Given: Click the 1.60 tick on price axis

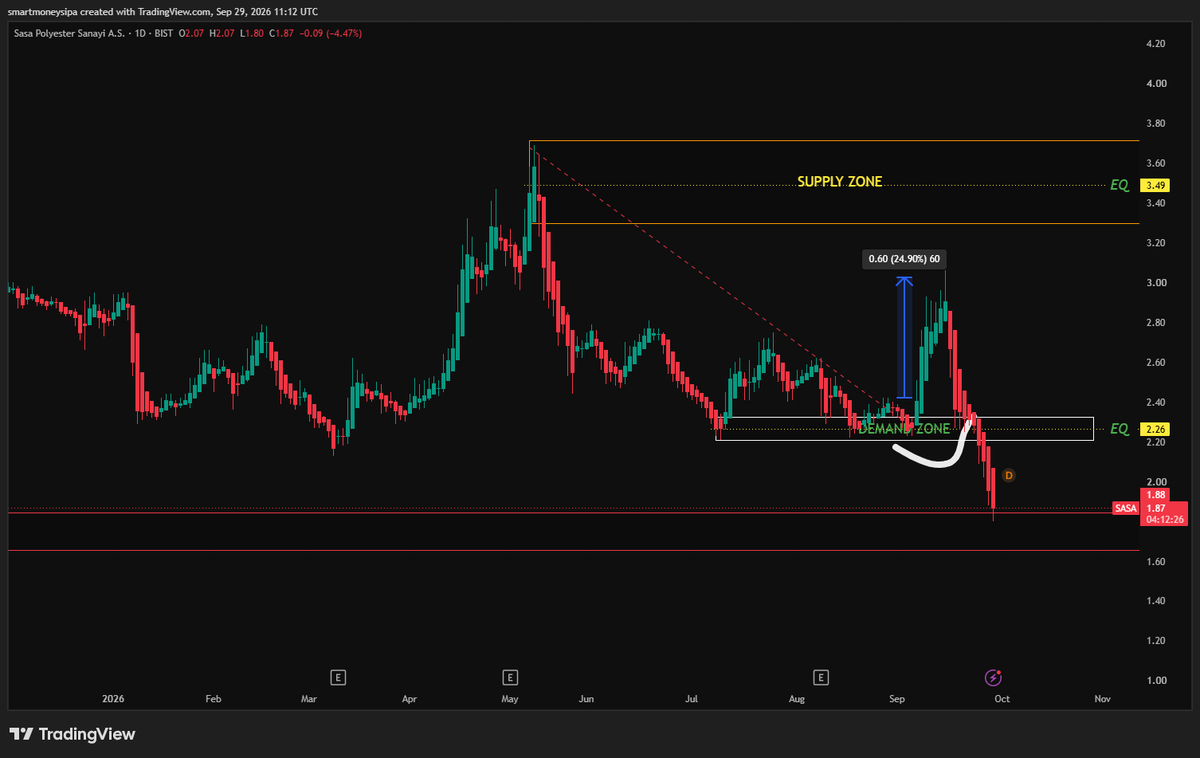Looking at the screenshot, I should pos(1156,562).
